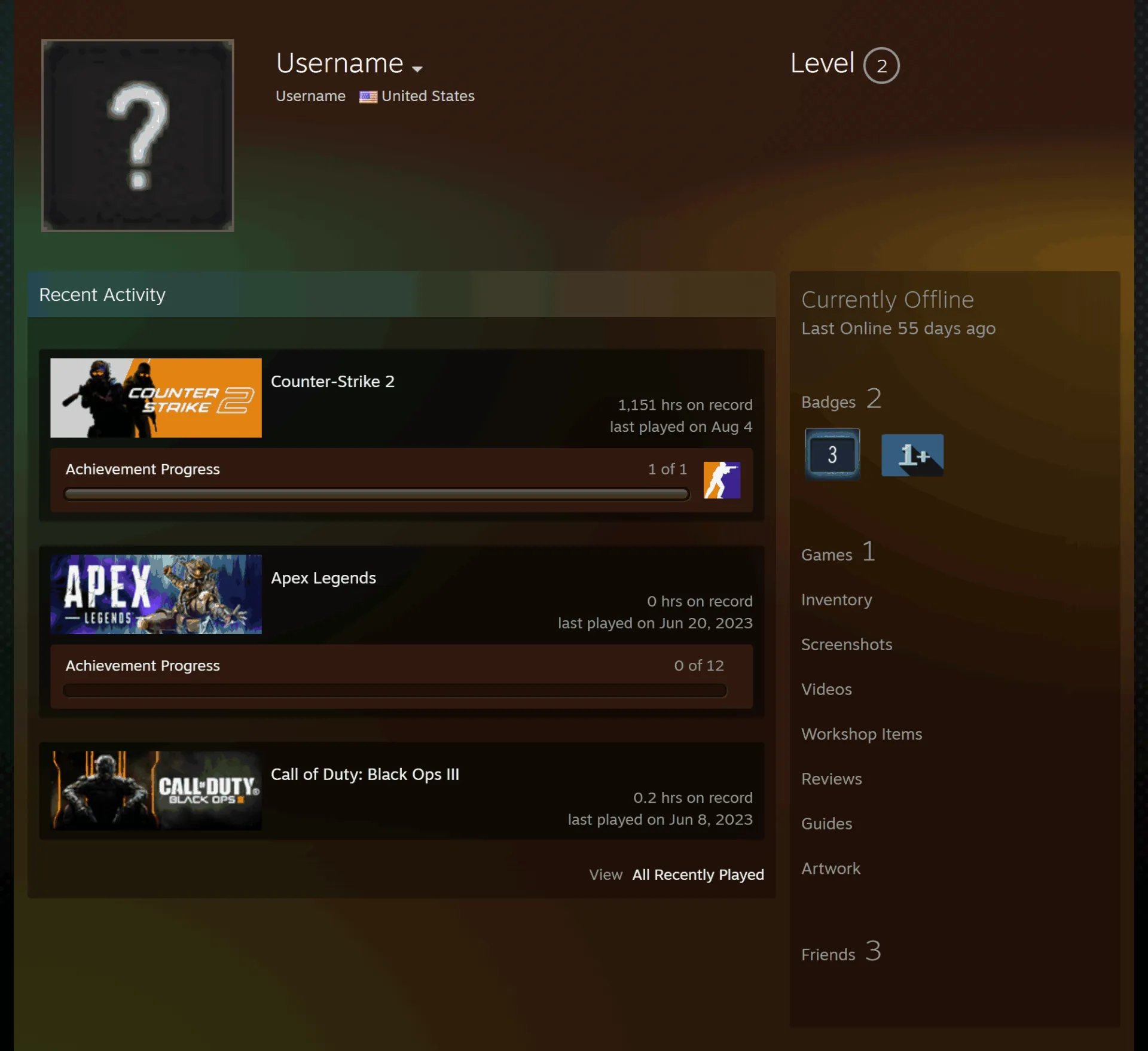Screen dimensions: 1148x1051
Task: Open the Guides link
Action: coord(826,824)
